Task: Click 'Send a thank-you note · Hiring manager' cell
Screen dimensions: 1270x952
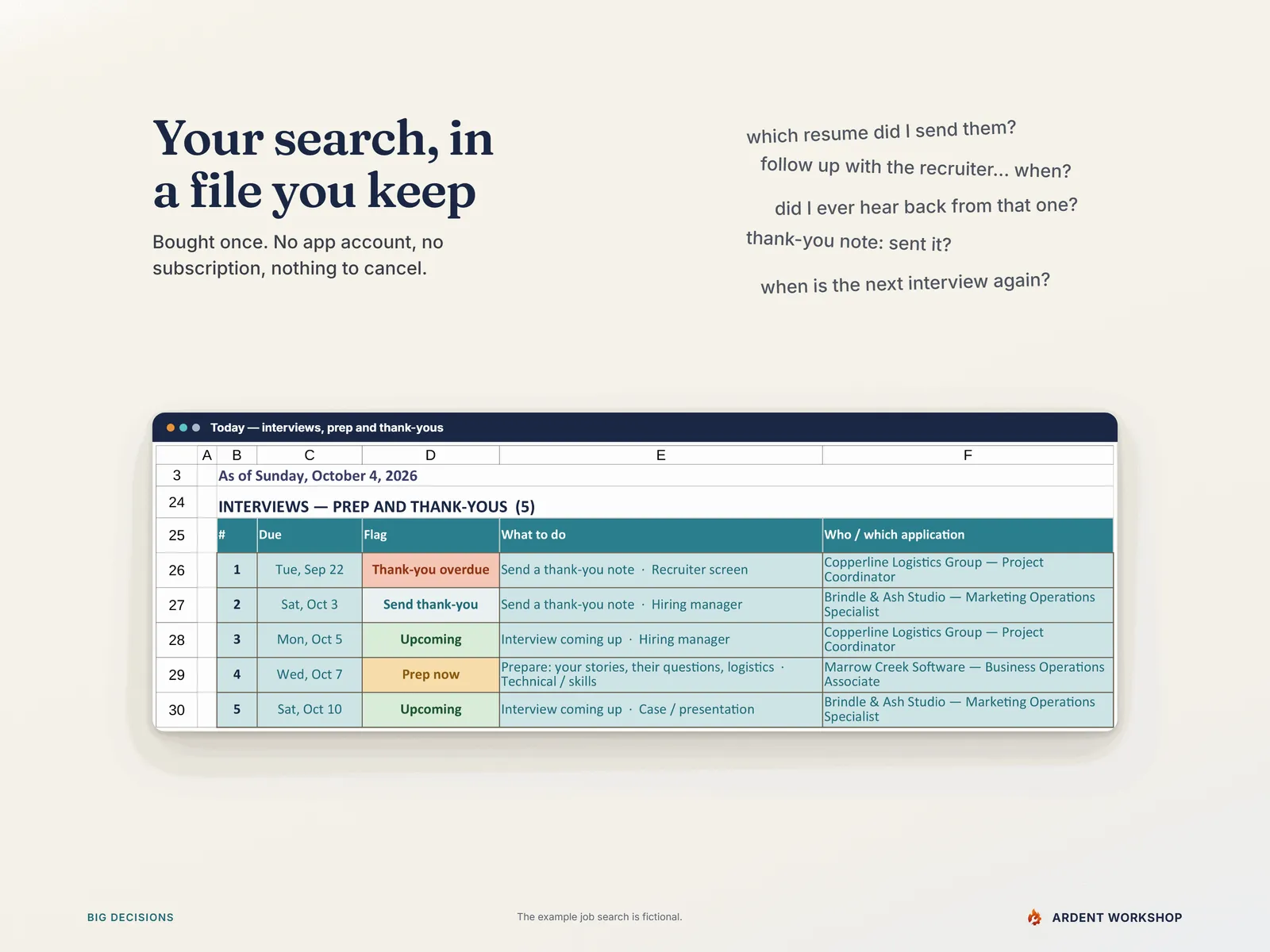Action: tap(660, 605)
